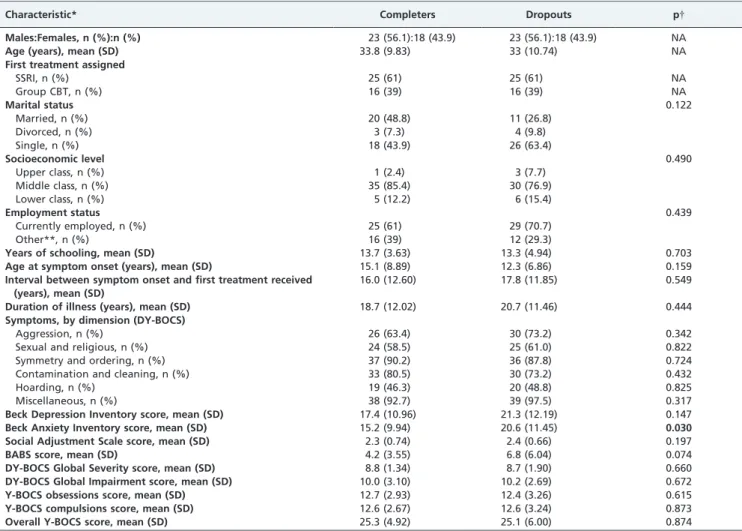Select the 'BABS score, mean (SD)' row label
Screen dimensions: 742x531
[x=61, y=455]
